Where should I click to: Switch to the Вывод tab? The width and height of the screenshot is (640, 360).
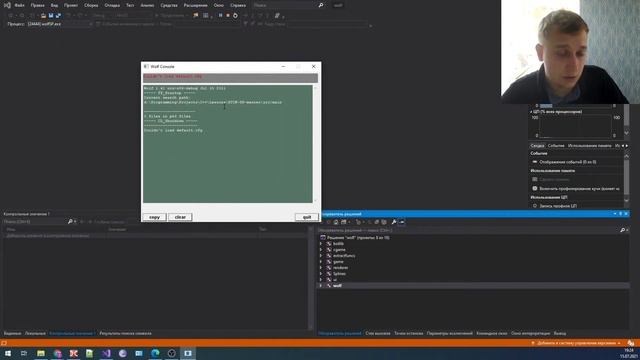[560, 333]
